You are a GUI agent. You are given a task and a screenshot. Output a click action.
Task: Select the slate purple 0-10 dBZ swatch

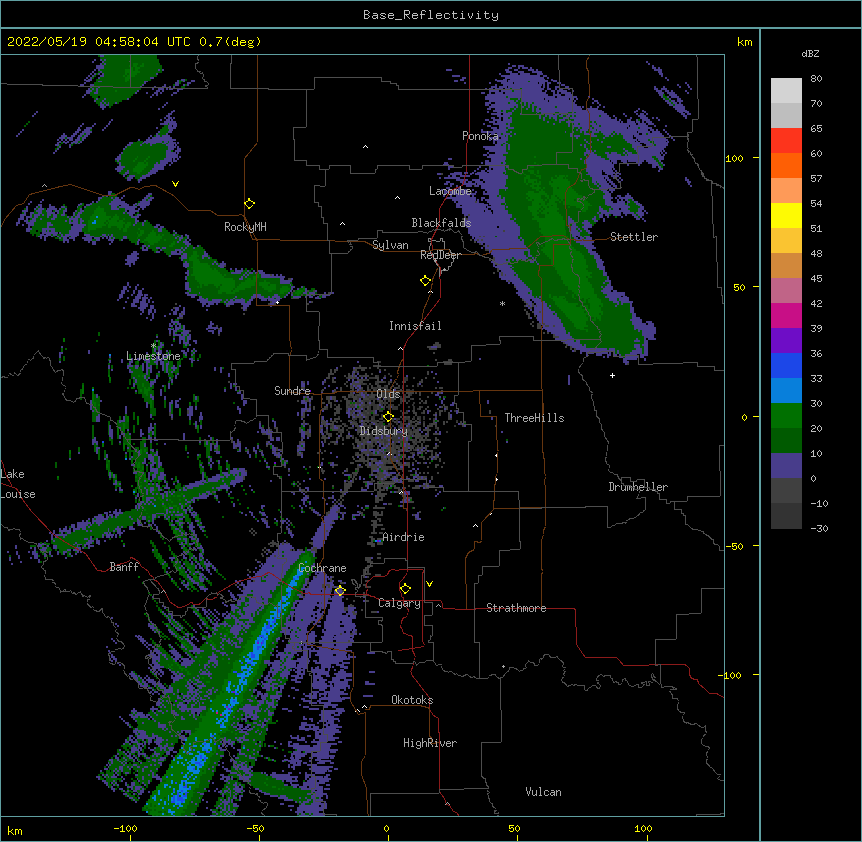pyautogui.click(x=786, y=466)
